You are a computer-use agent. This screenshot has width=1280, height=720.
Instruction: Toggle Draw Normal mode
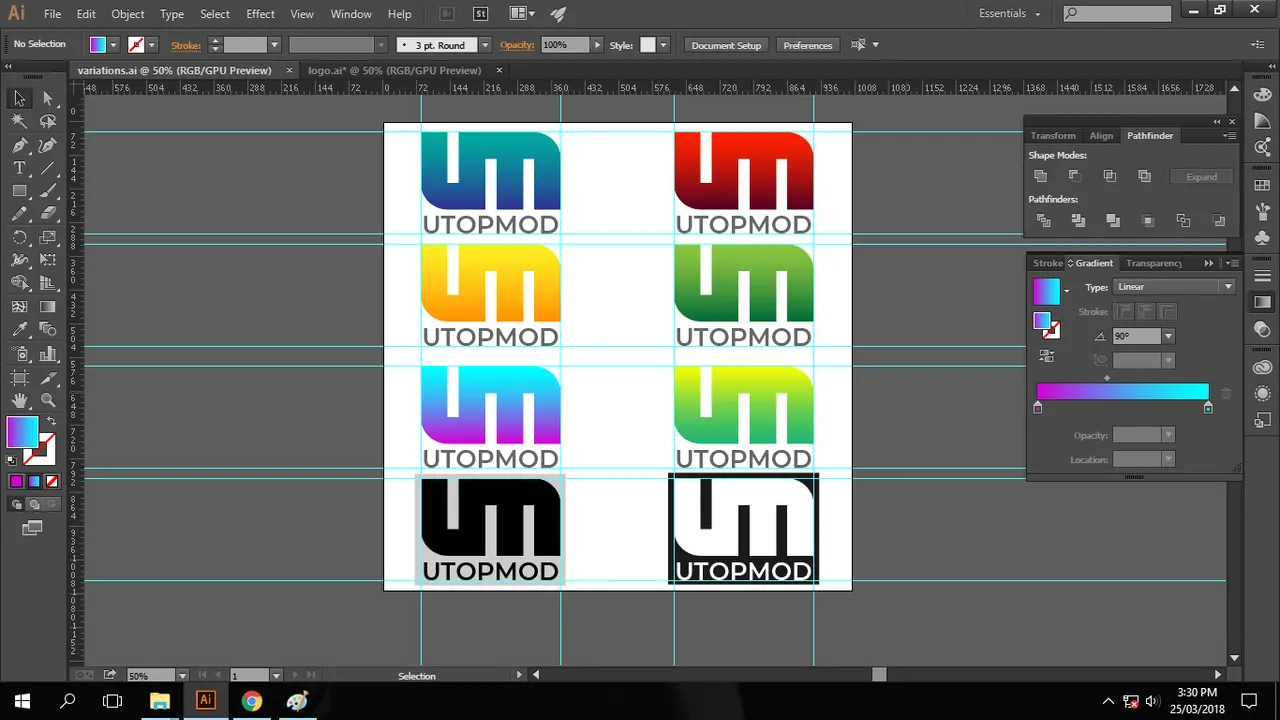tap(16, 504)
